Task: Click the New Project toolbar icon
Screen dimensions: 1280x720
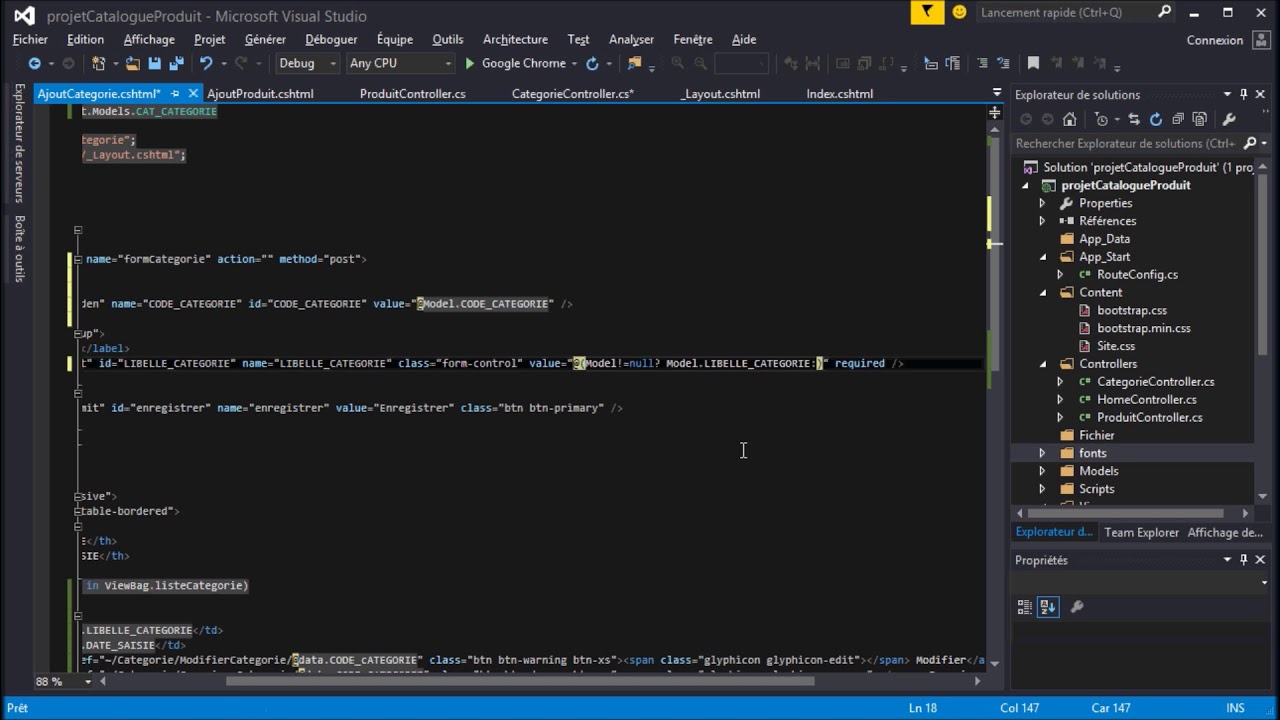Action: click(98, 63)
